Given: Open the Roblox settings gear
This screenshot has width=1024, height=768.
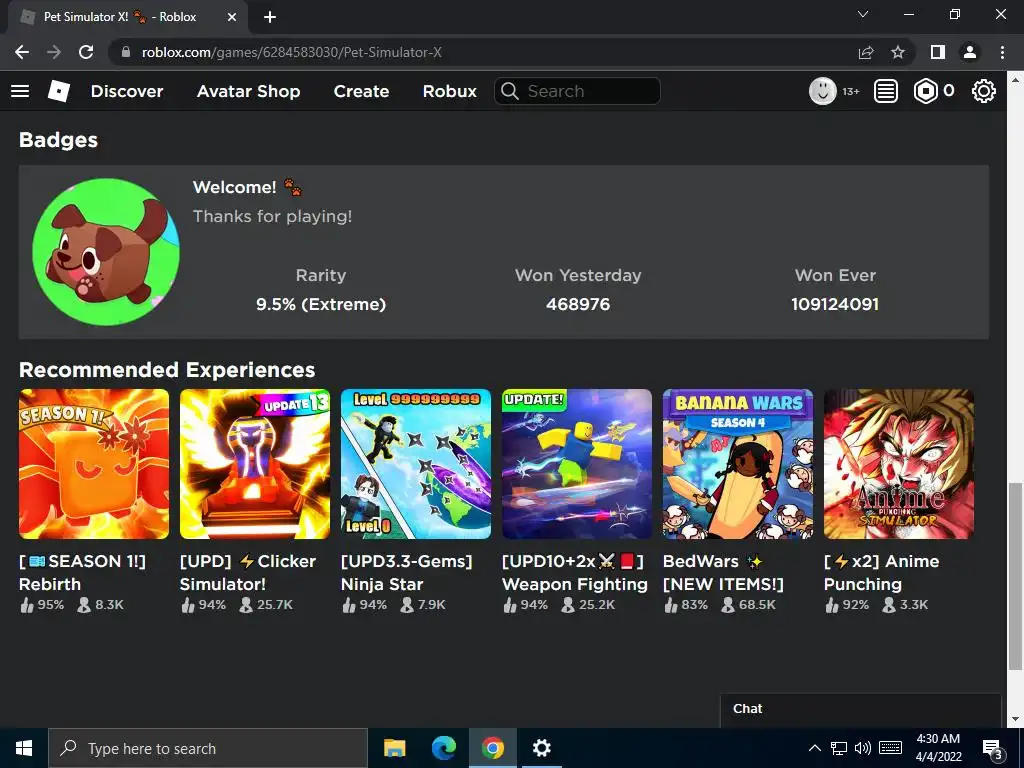Looking at the screenshot, I should click(x=984, y=91).
